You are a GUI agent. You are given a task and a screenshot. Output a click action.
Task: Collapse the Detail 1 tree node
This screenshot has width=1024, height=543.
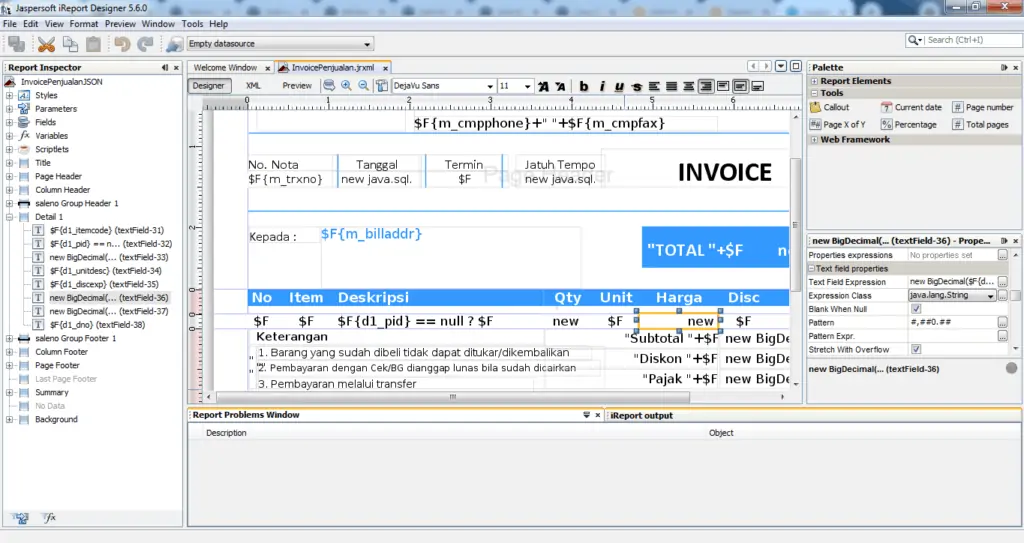[9, 217]
